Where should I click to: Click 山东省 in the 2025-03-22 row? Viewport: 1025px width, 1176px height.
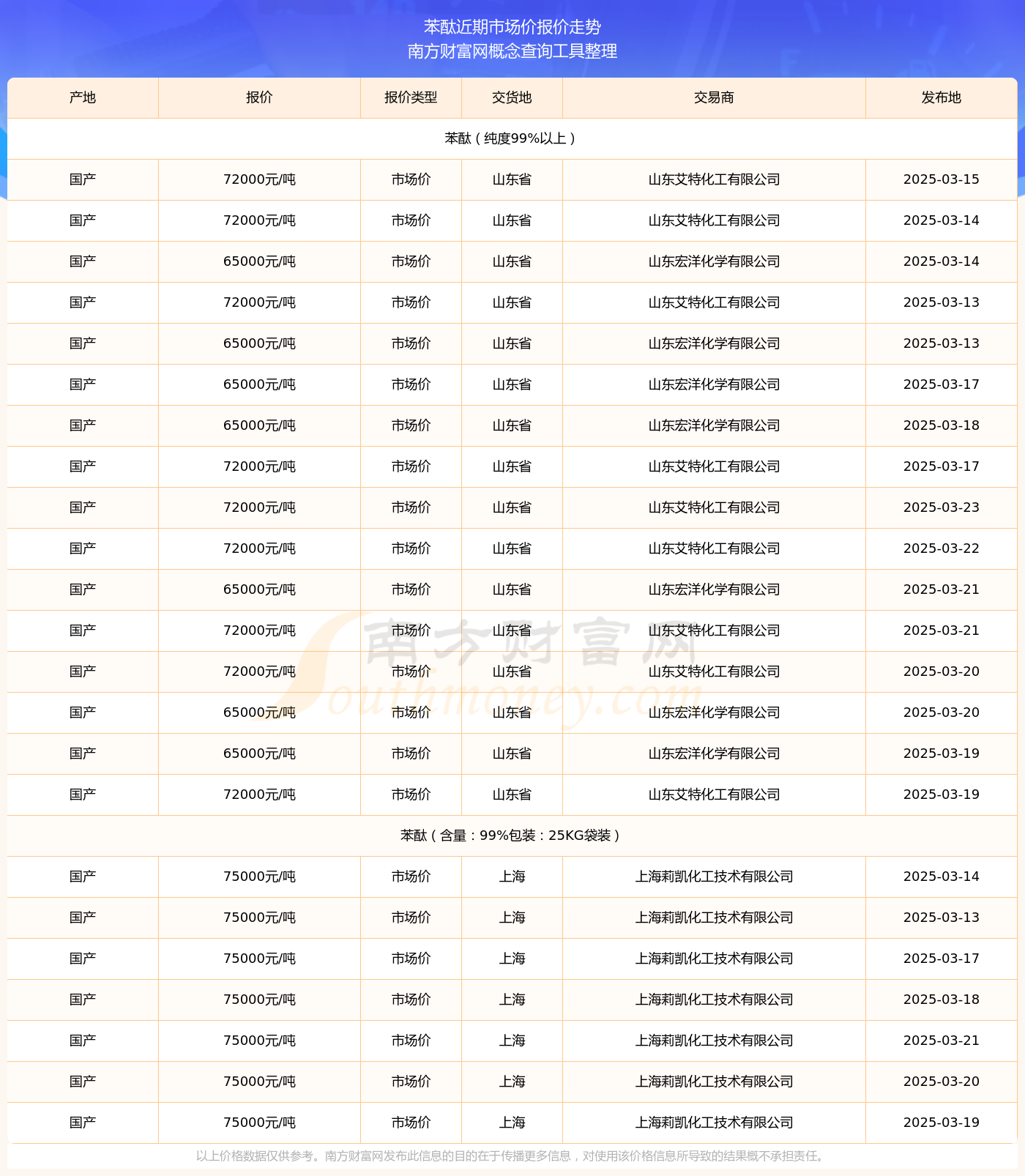click(x=512, y=548)
